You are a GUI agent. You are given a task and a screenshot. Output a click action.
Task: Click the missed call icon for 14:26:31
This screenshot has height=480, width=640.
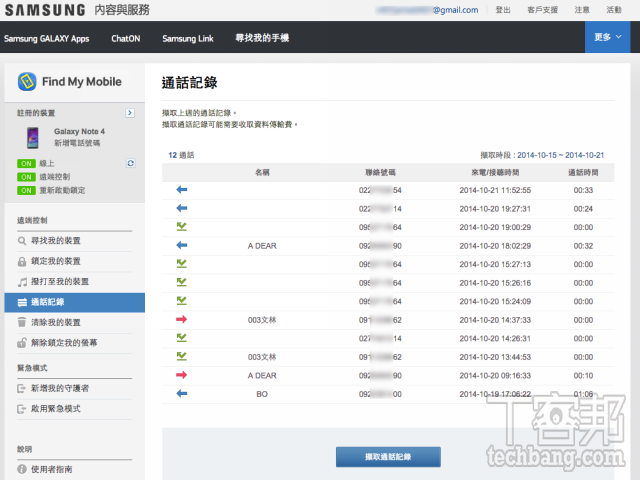182,338
